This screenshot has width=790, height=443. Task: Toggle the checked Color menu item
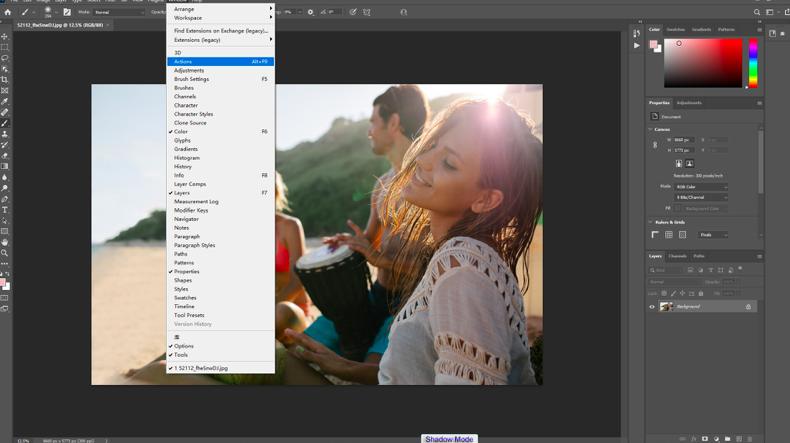[x=221, y=132]
